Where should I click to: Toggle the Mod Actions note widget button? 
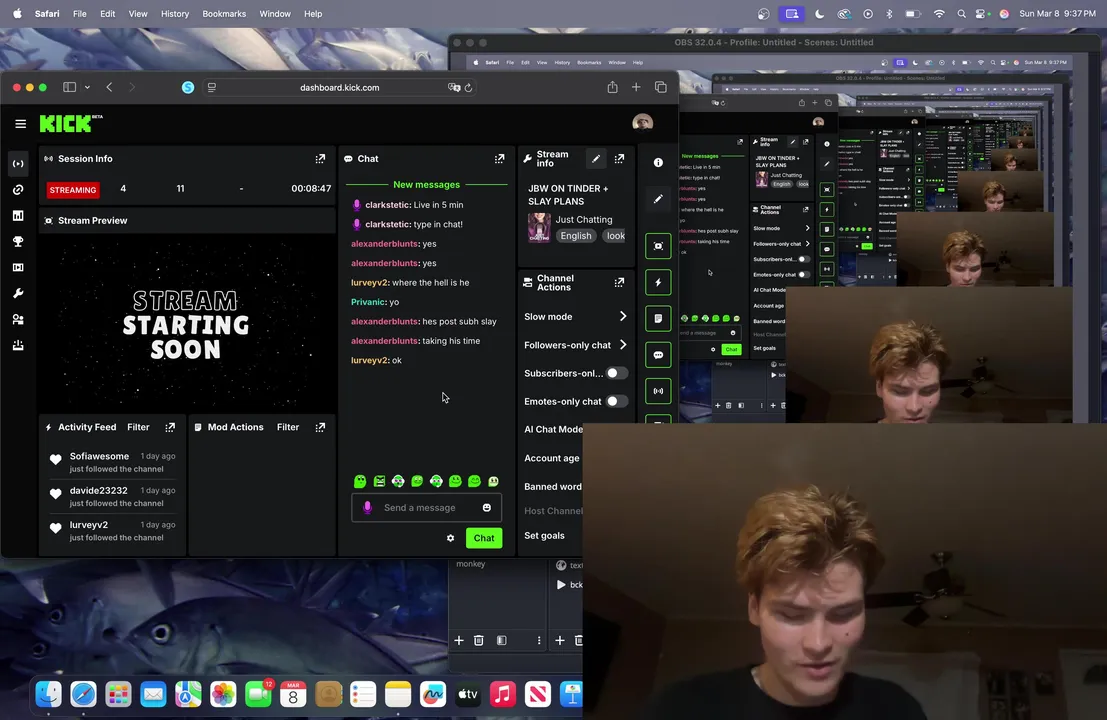tap(658, 318)
